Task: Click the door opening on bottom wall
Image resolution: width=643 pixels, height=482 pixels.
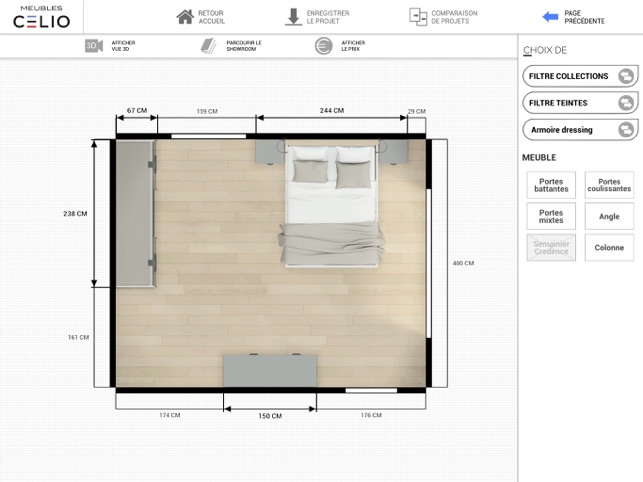Action: coord(371,390)
